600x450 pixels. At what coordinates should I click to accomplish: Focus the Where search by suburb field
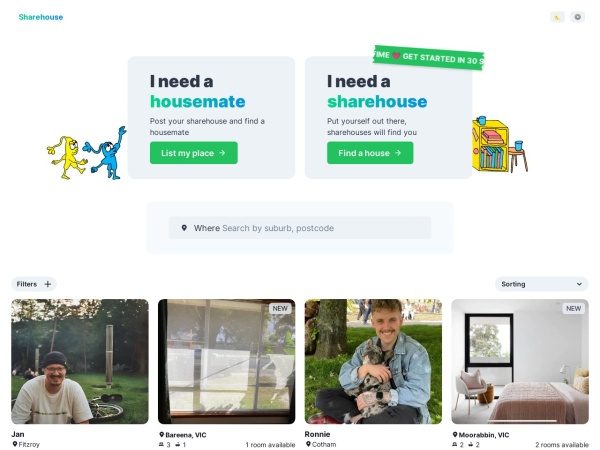click(x=300, y=228)
